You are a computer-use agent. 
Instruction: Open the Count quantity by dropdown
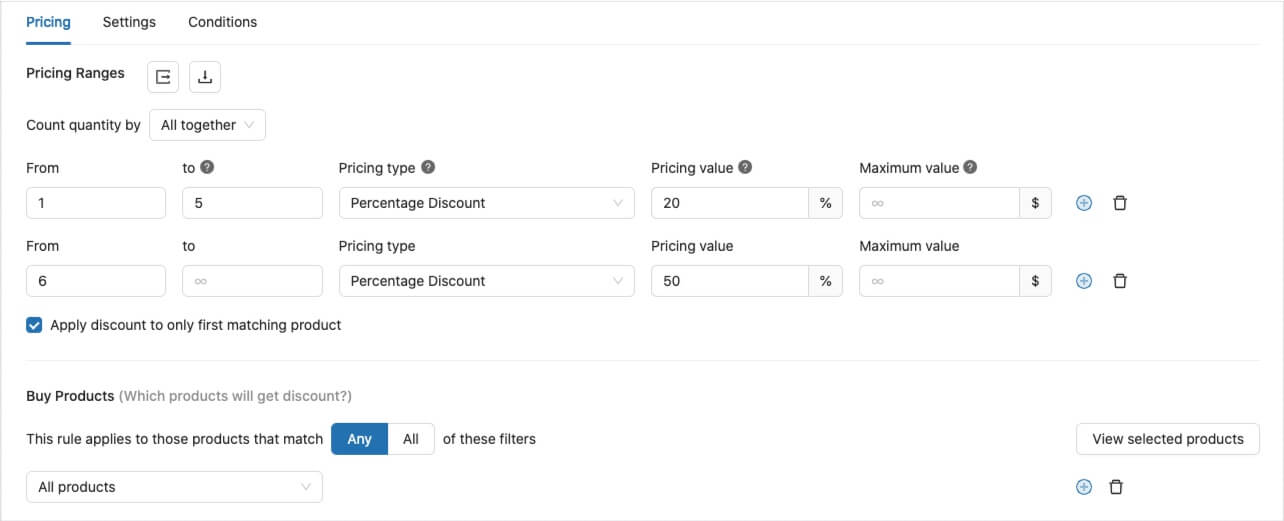(x=207, y=125)
